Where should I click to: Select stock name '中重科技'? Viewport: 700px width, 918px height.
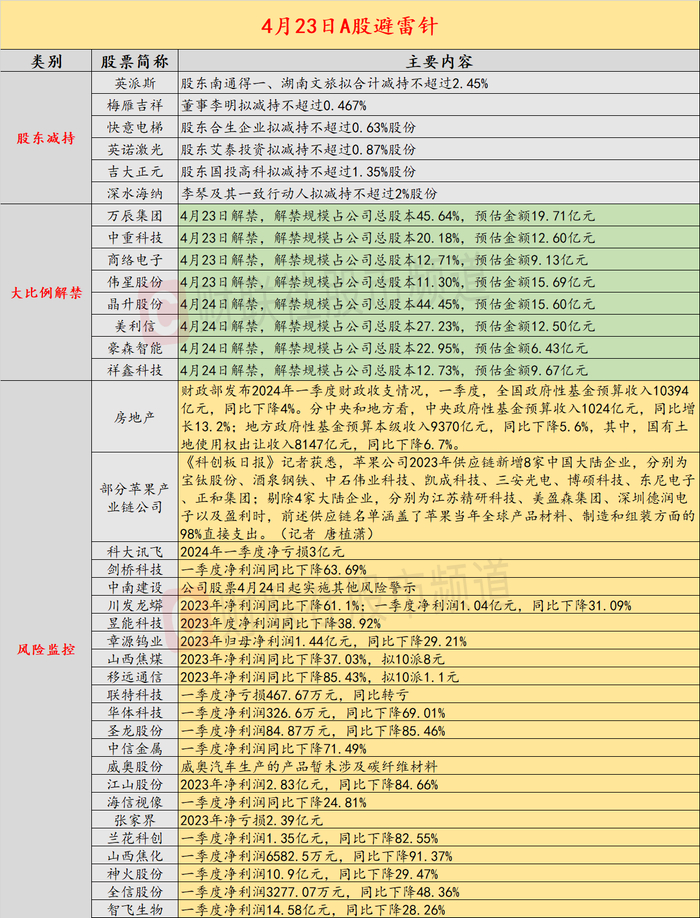click(x=135, y=238)
